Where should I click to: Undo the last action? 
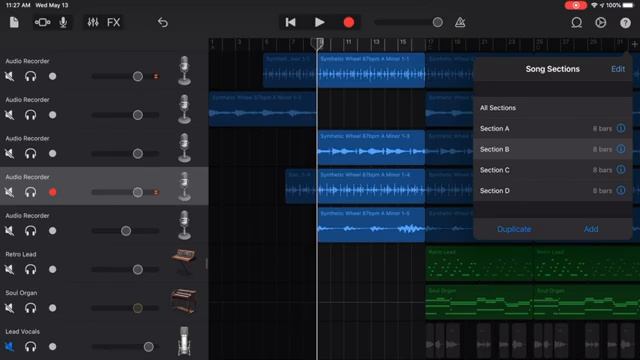tap(162, 22)
